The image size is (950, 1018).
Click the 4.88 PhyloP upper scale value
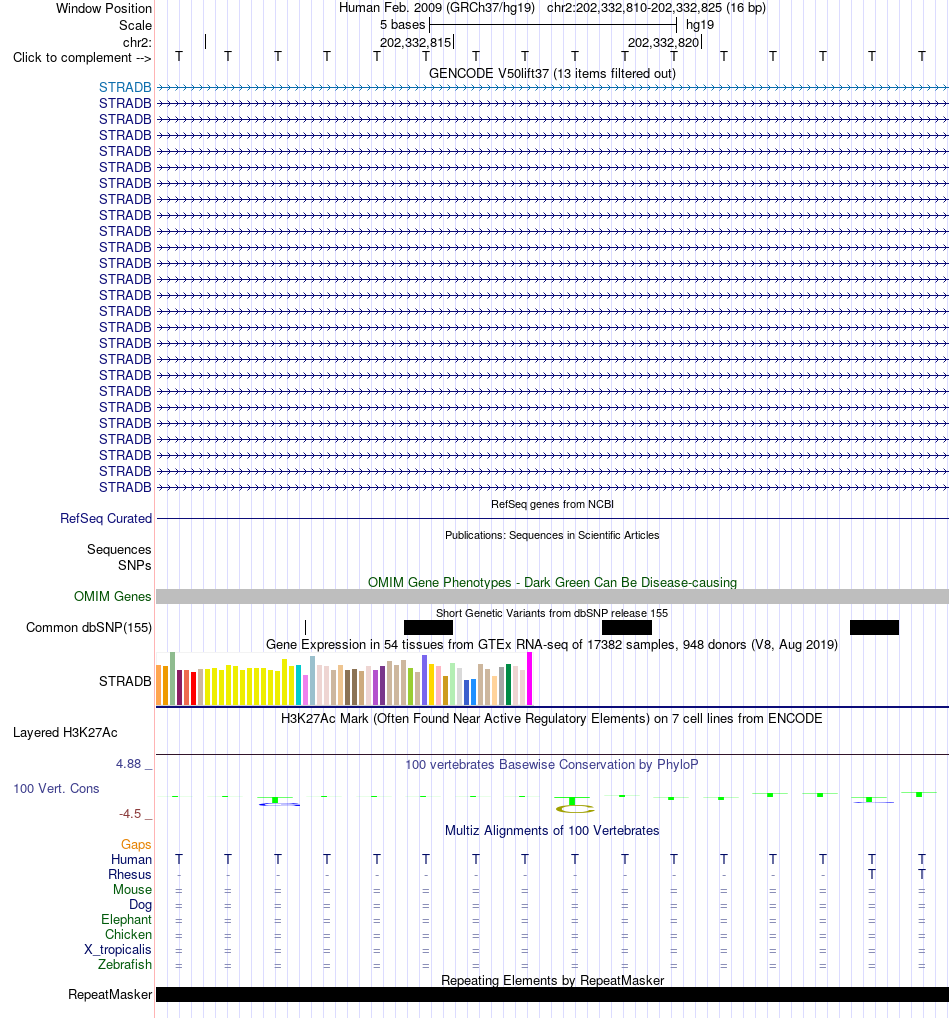[129, 764]
